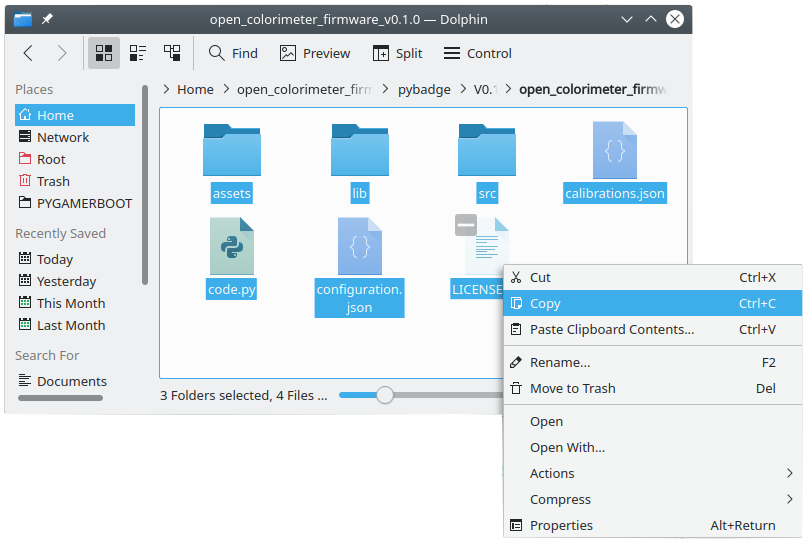
Task: Expand the breadcrumb arrow before Home
Action: tap(166, 89)
